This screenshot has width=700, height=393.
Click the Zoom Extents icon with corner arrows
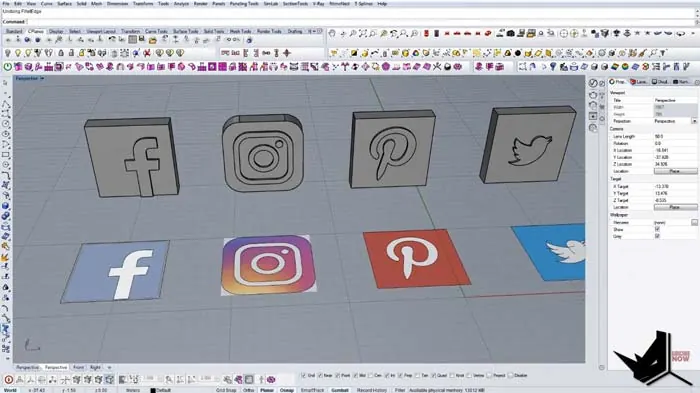[x=362, y=33]
